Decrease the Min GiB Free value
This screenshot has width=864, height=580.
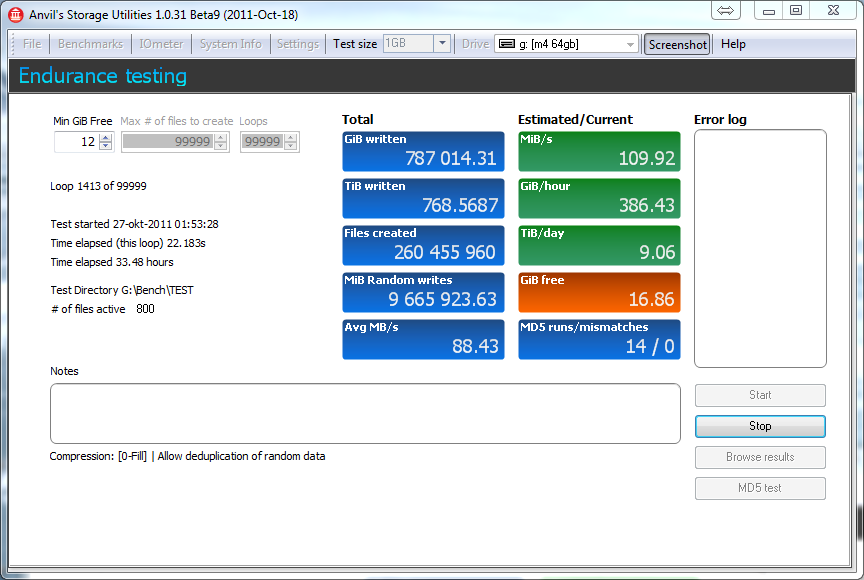coord(106,146)
